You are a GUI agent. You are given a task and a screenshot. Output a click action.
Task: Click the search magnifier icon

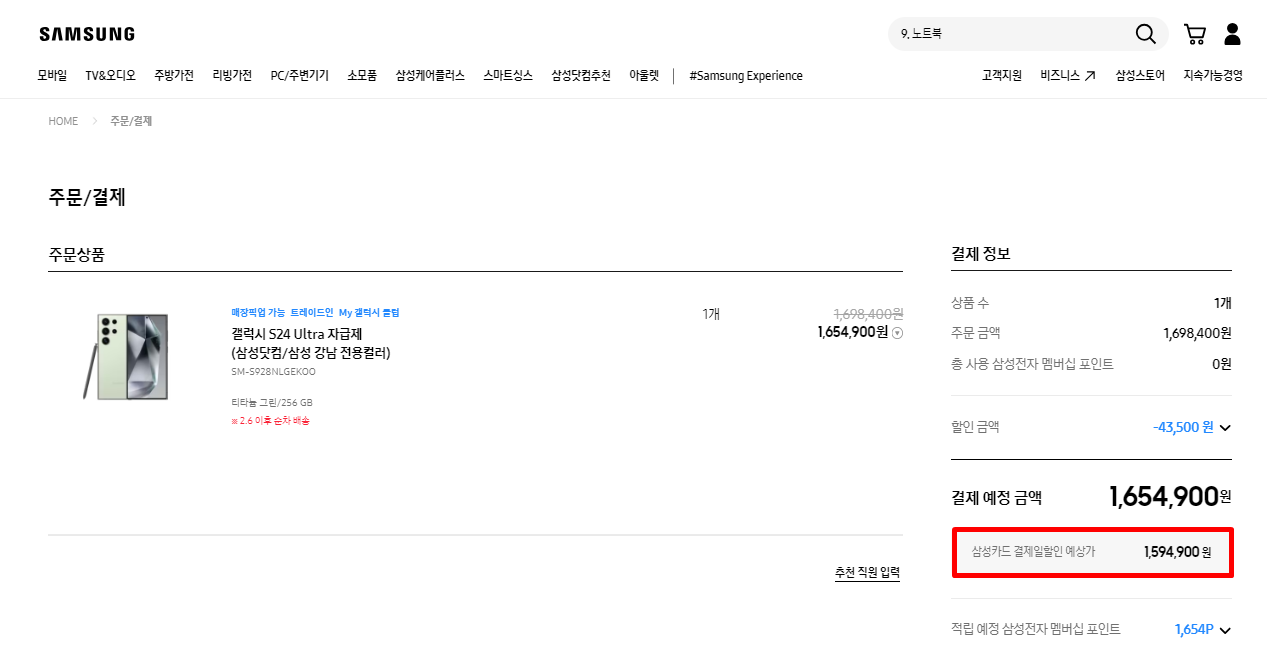tap(1144, 33)
